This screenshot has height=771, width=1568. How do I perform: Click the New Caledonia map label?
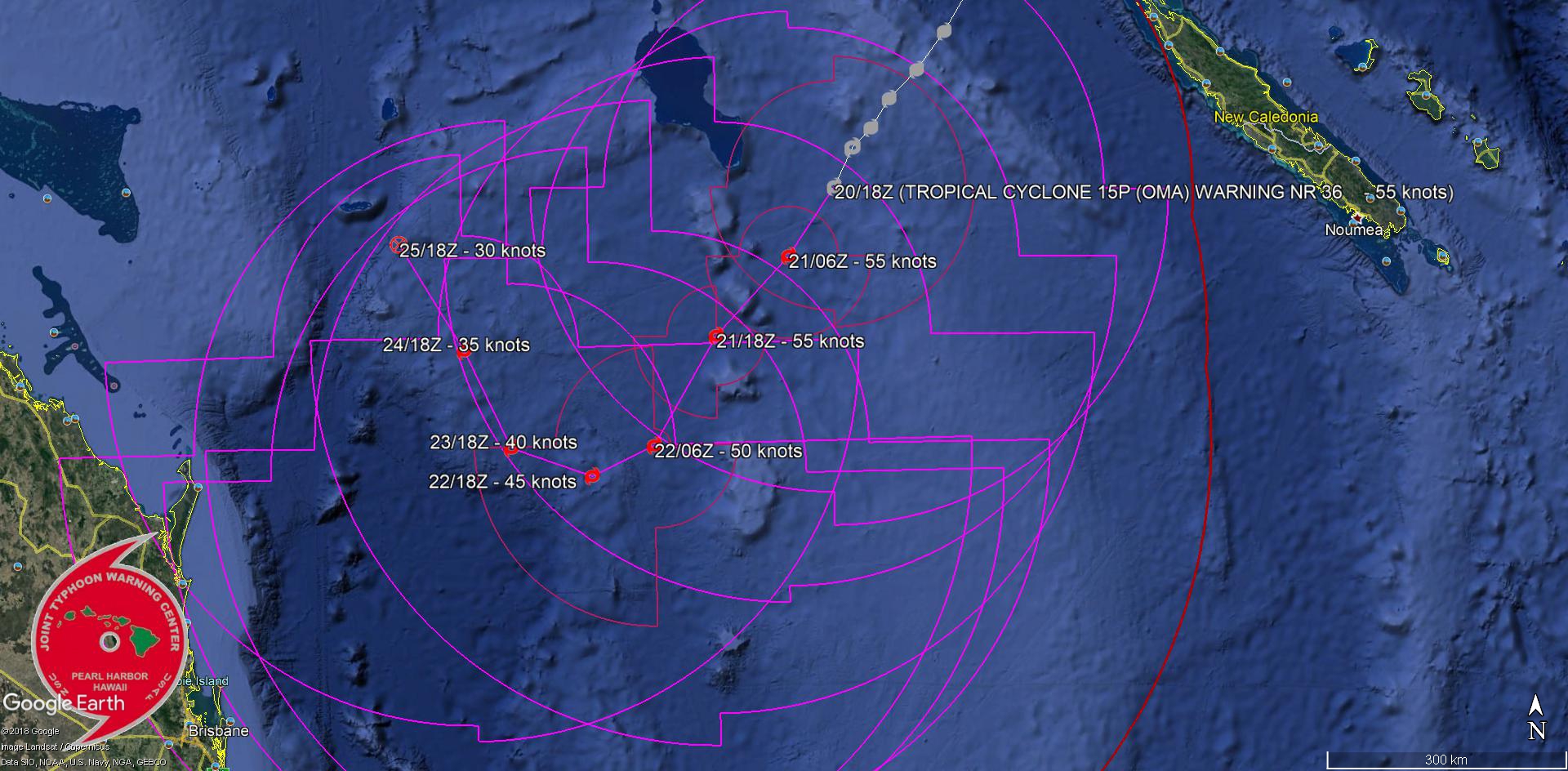point(1266,117)
